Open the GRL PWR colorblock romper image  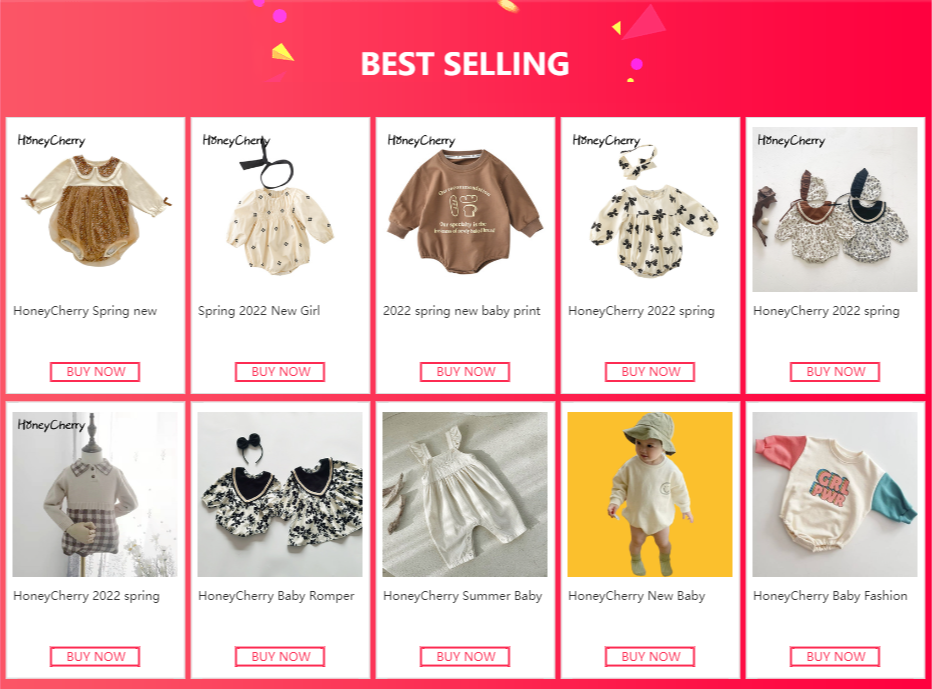pyautogui.click(x=835, y=494)
